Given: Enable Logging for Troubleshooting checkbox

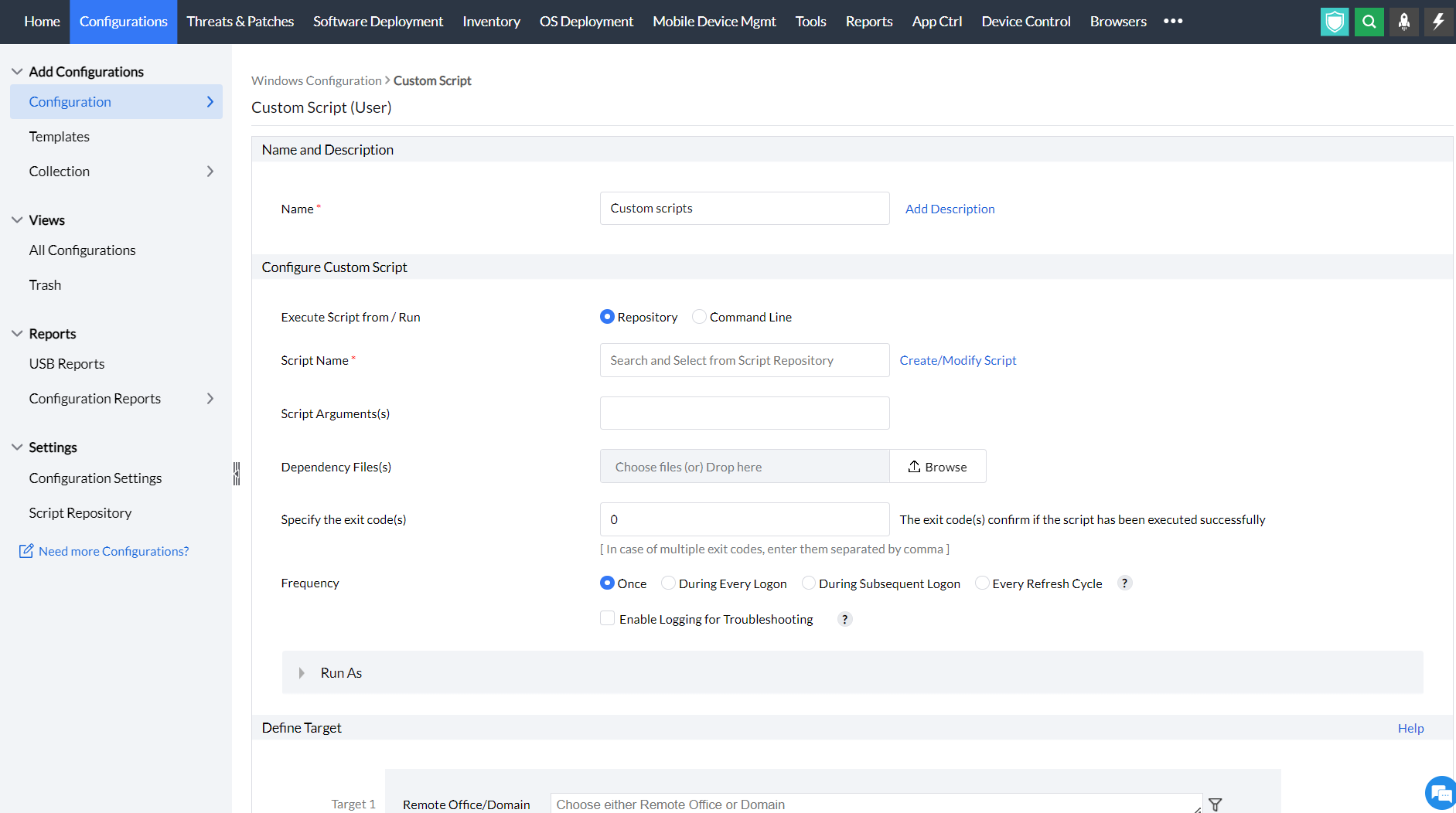Looking at the screenshot, I should point(608,618).
